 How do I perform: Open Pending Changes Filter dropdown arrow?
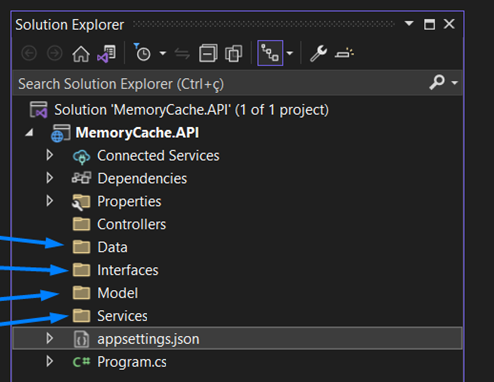point(163,53)
